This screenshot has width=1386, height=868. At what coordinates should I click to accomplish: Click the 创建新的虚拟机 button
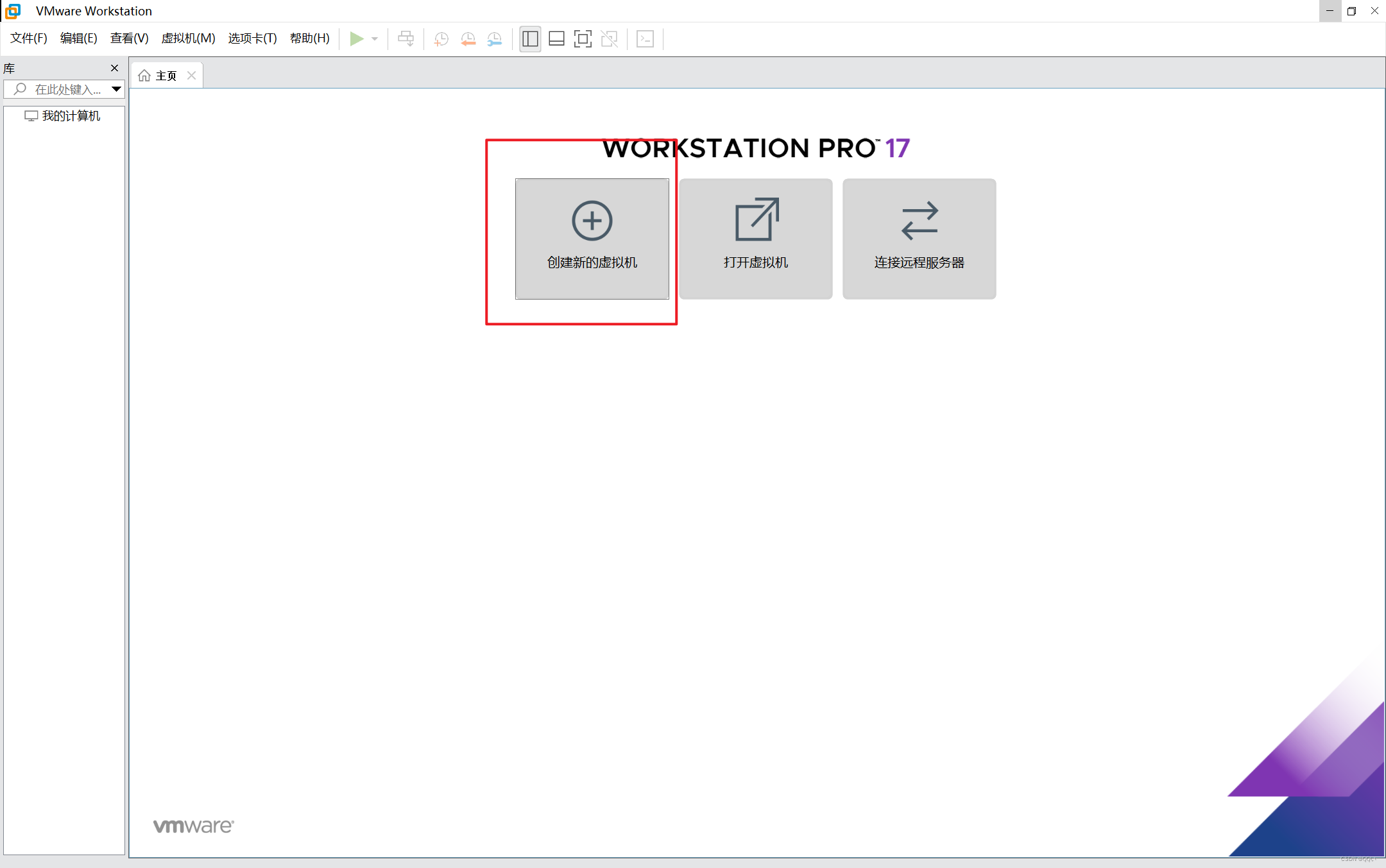click(592, 239)
